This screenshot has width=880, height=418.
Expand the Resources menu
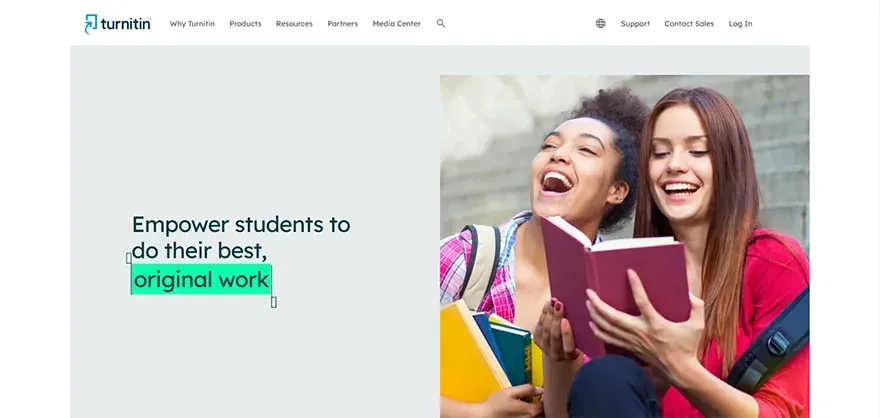294,24
